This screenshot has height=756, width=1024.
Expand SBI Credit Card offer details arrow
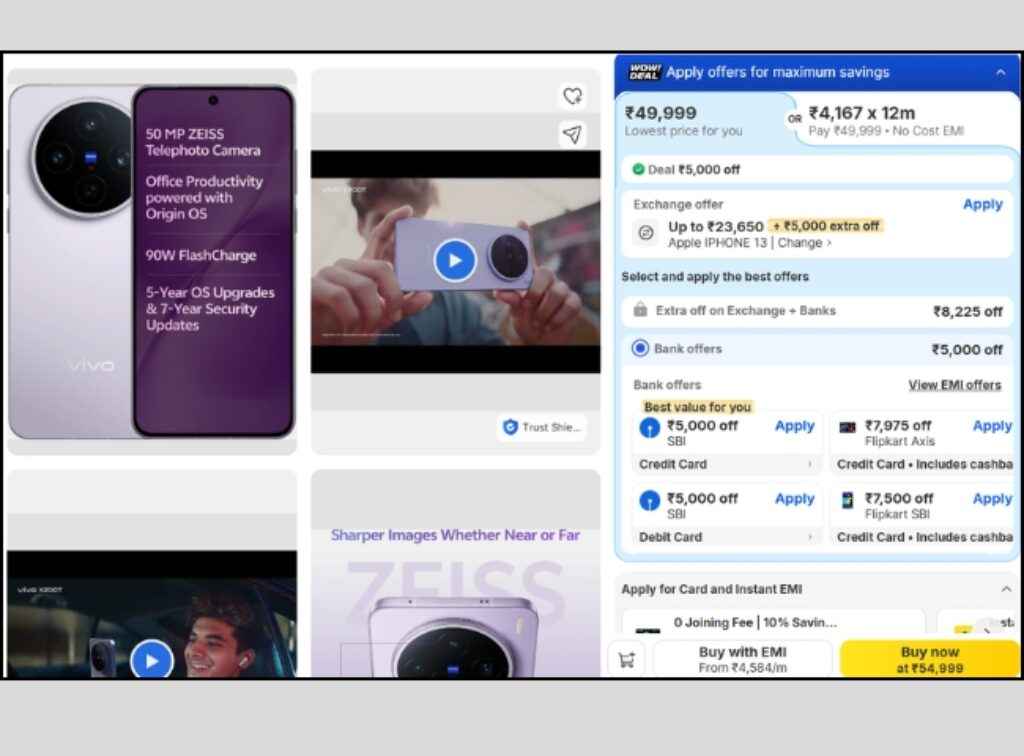pos(810,464)
